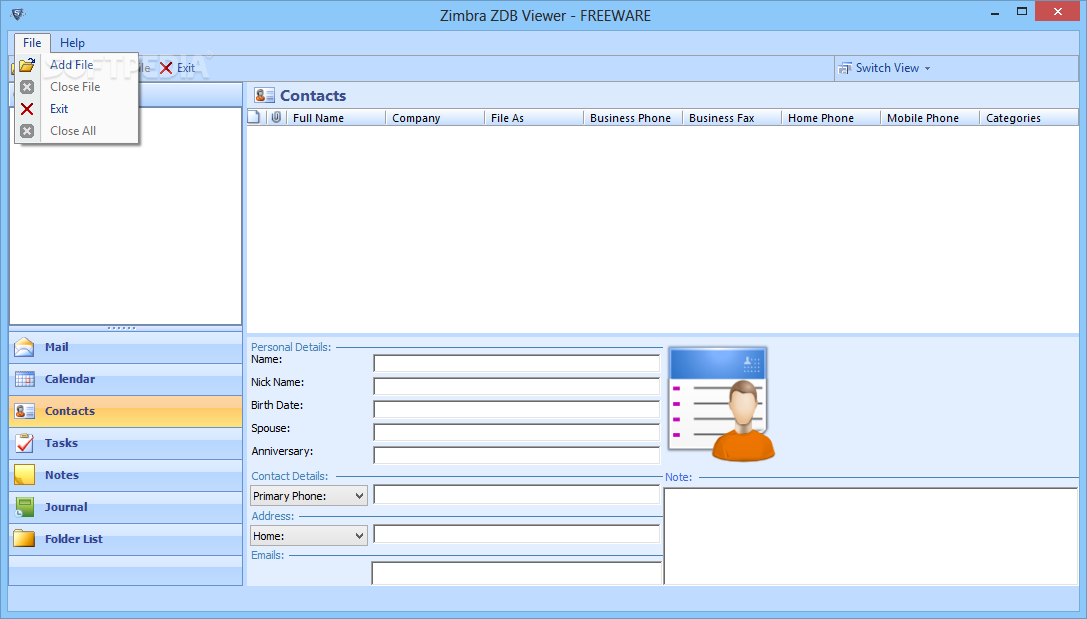Click the app logo in title bar
The image size is (1087, 619).
(x=18, y=14)
